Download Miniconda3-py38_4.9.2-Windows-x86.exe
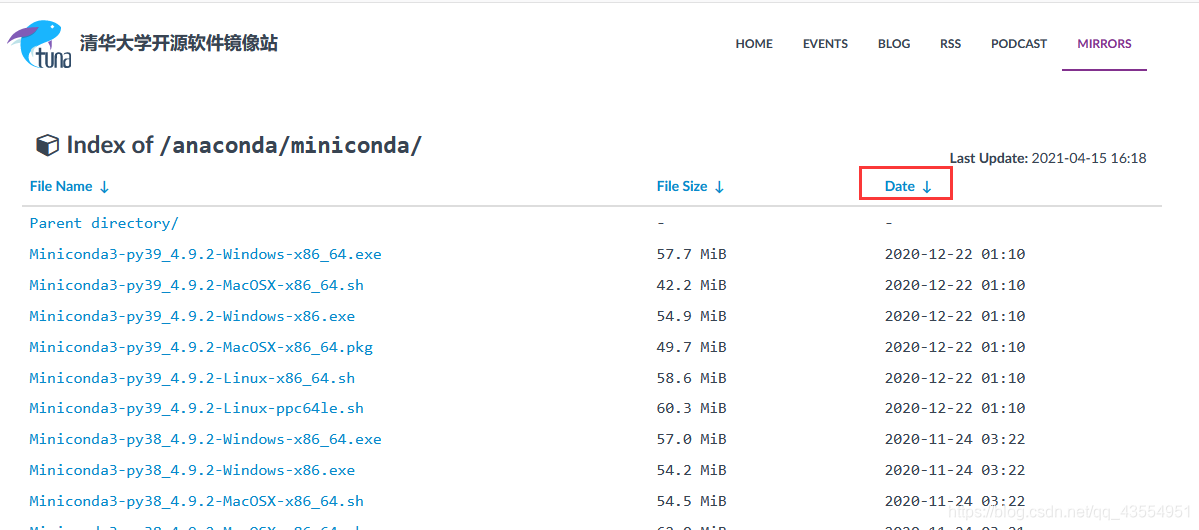The width and height of the screenshot is (1199, 530). click(x=192, y=470)
